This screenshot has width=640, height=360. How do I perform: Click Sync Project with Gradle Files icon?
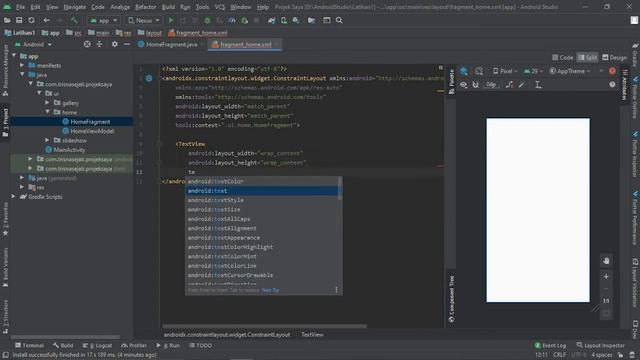tap(271, 20)
